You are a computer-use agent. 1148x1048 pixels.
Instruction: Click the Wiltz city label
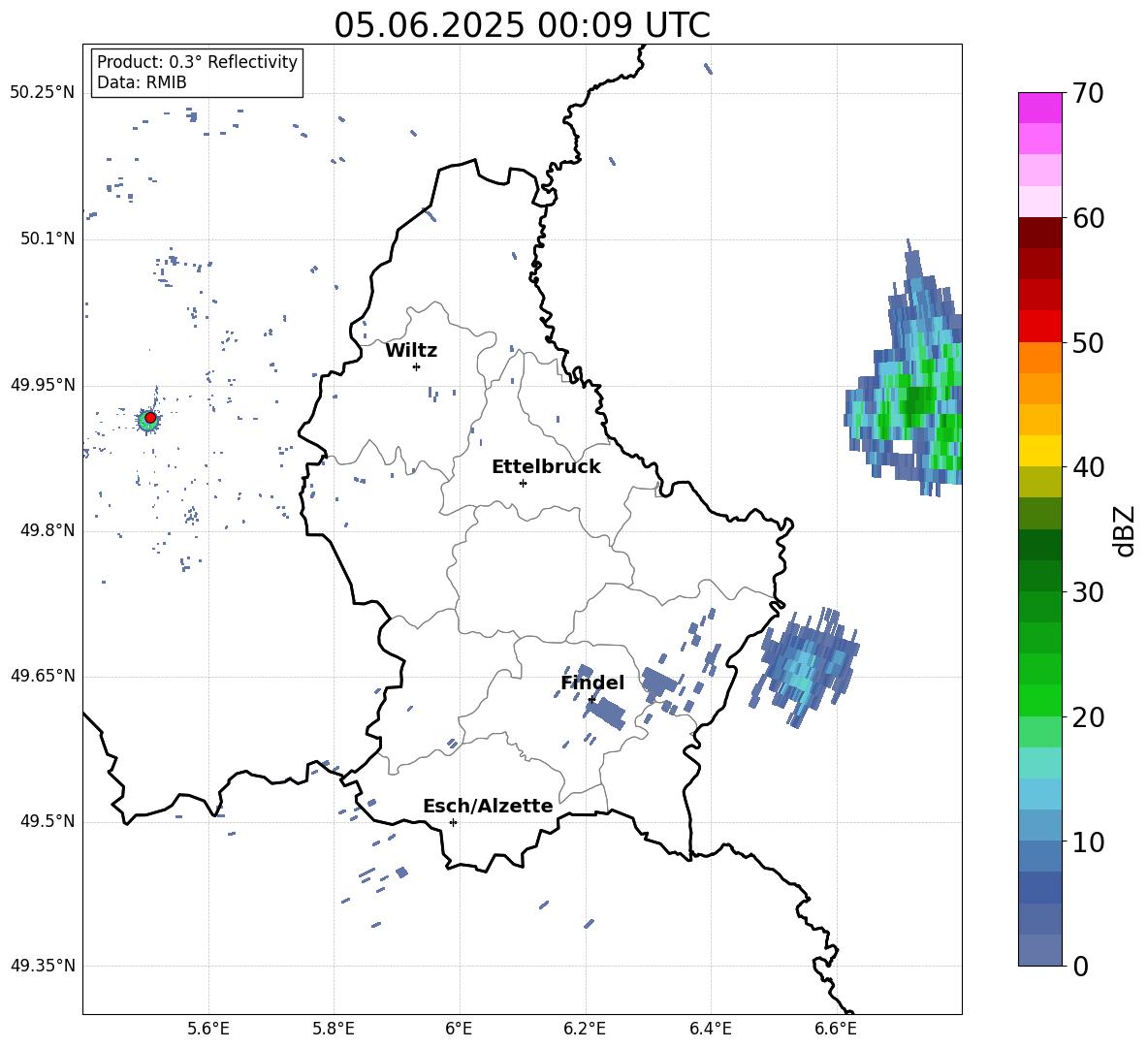[x=411, y=351]
